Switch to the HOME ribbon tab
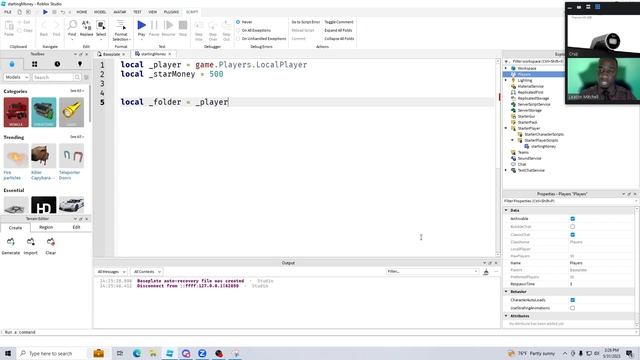 [82, 12]
